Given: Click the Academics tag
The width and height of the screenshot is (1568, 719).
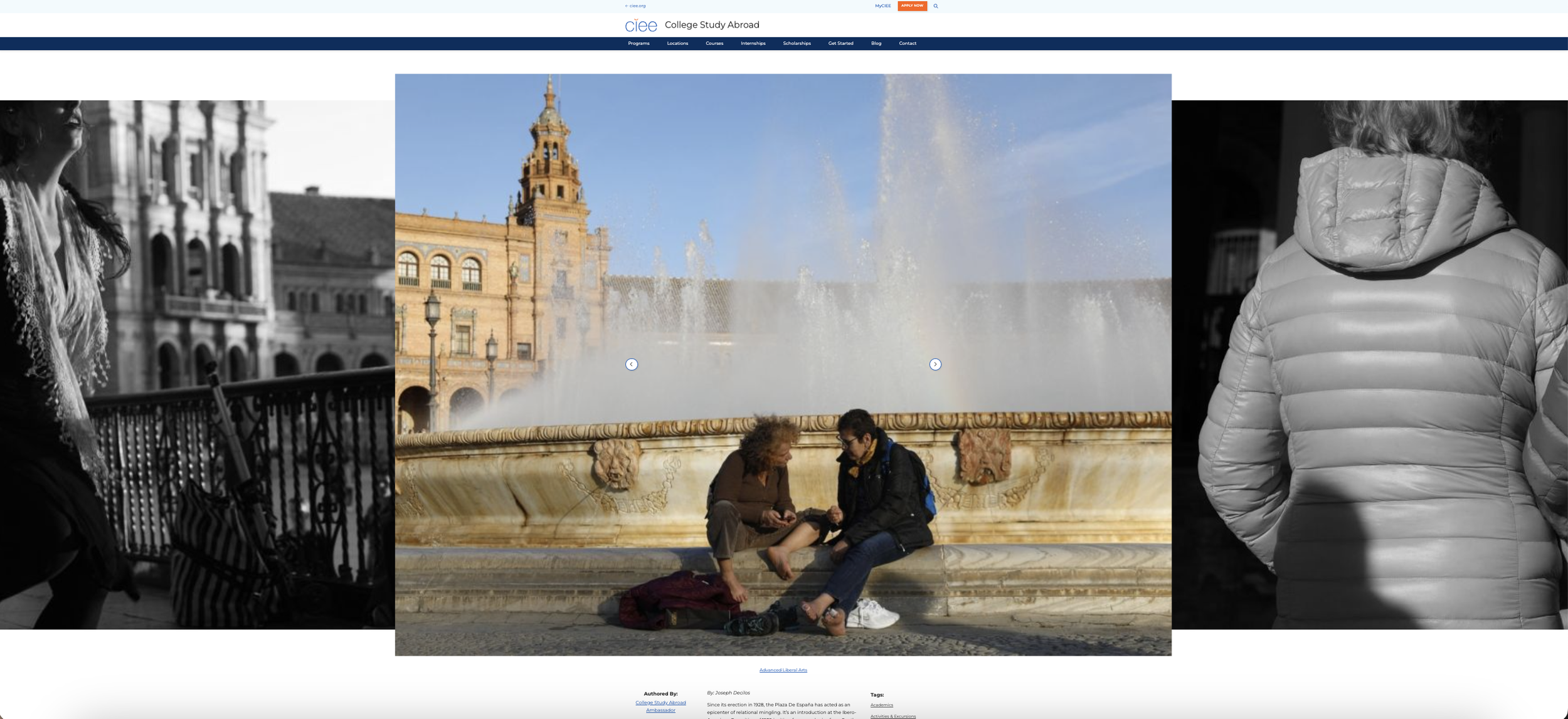Looking at the screenshot, I should 881,705.
